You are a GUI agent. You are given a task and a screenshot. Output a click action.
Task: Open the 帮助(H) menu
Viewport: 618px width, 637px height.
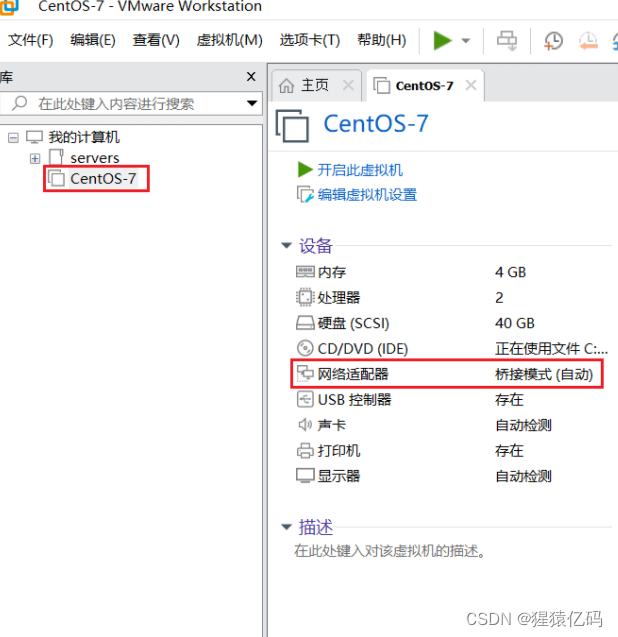pos(382,40)
